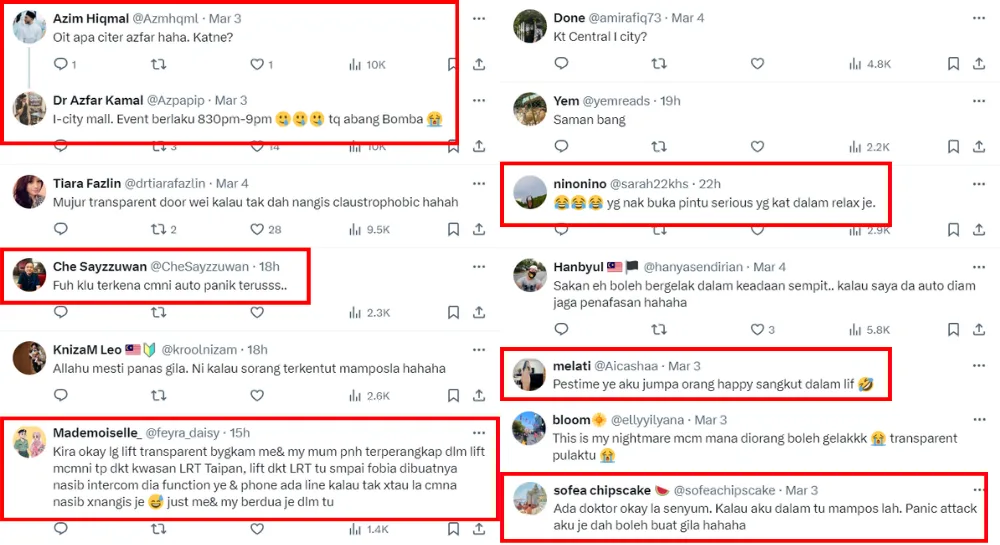Viewport: 1000px width, 545px height.
Task: Retweet Tiara Fazlin's tweet
Action: pyautogui.click(x=159, y=229)
